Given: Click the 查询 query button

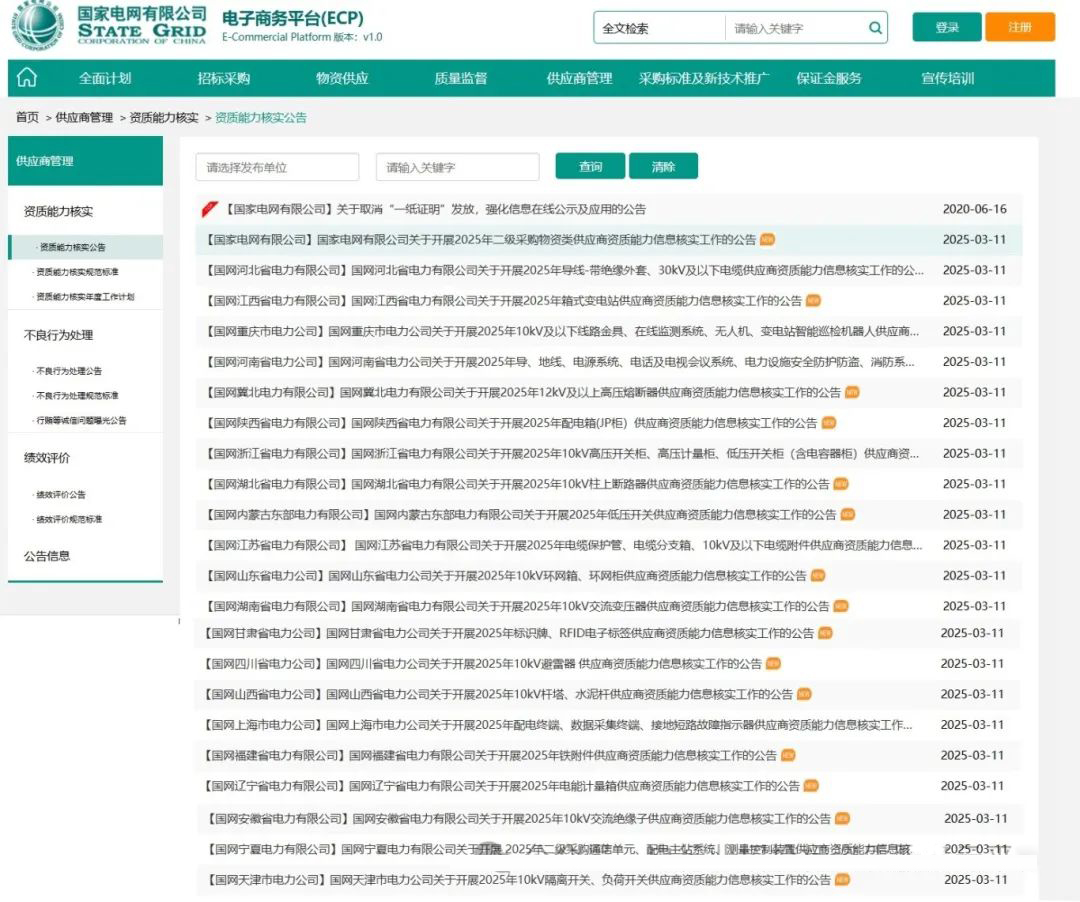Looking at the screenshot, I should point(590,166).
